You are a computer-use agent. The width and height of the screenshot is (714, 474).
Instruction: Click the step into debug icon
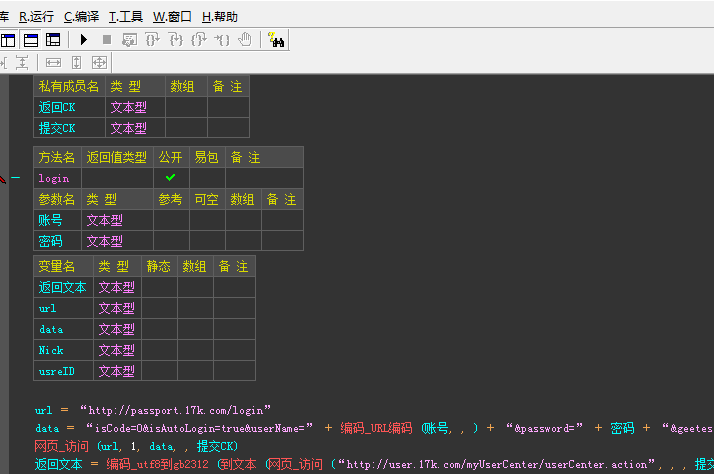[176, 40]
